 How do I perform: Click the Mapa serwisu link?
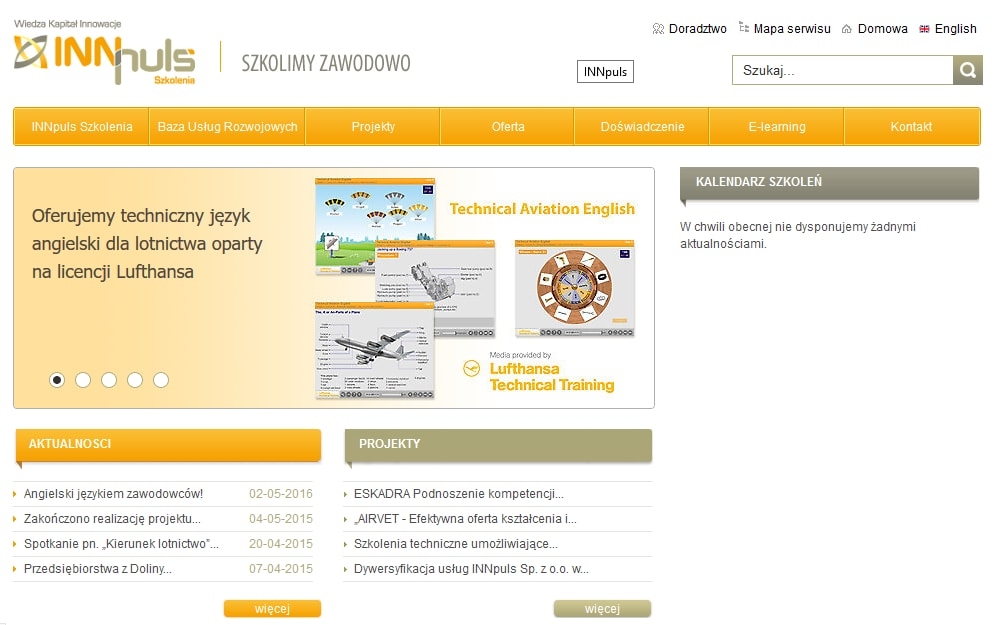pyautogui.click(x=792, y=29)
